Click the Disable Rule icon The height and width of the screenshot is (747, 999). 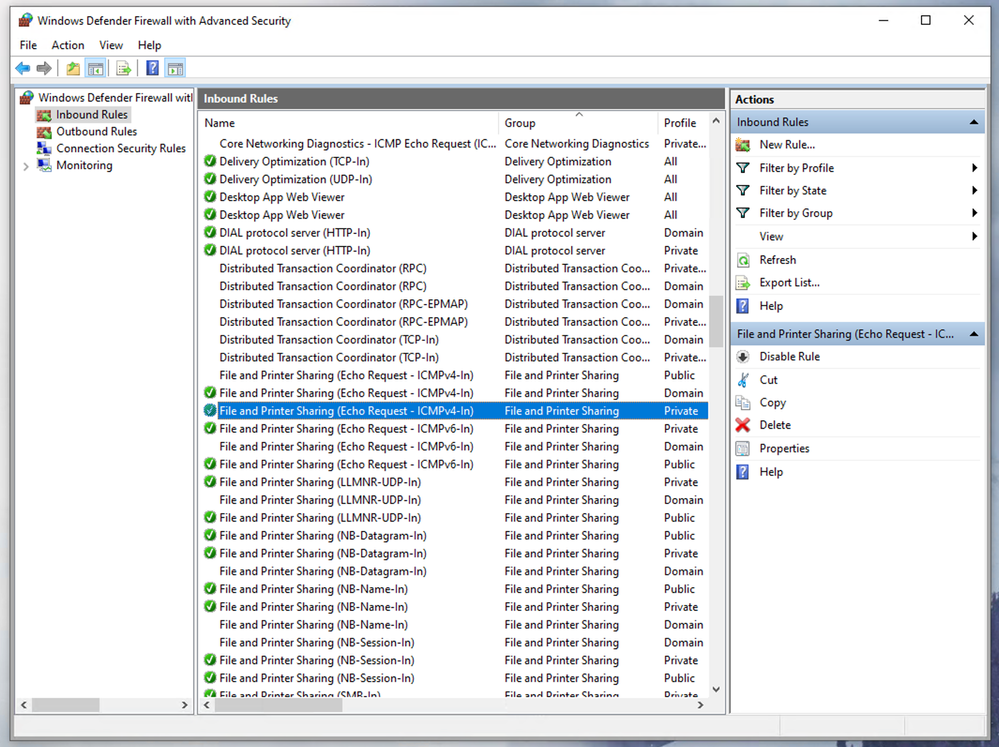click(x=743, y=356)
